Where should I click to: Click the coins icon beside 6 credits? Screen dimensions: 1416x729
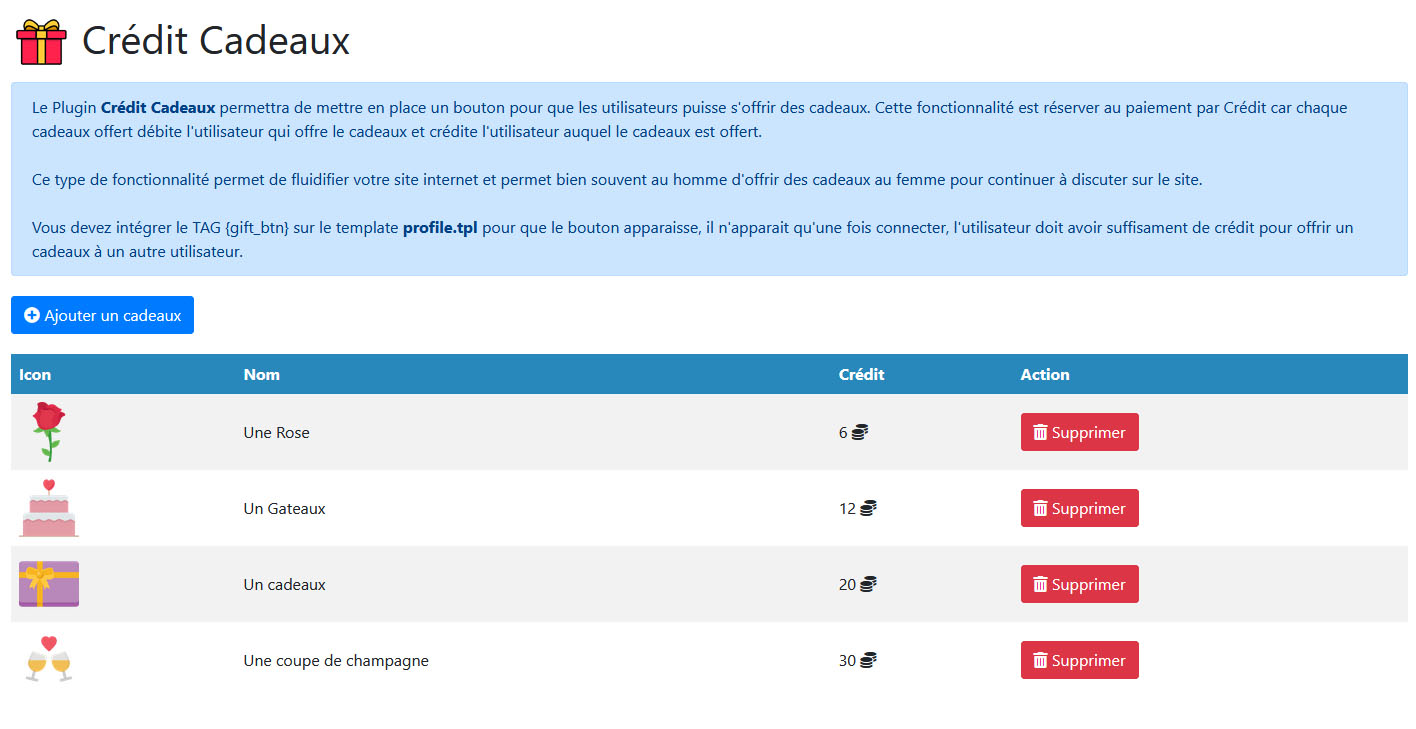(x=859, y=433)
